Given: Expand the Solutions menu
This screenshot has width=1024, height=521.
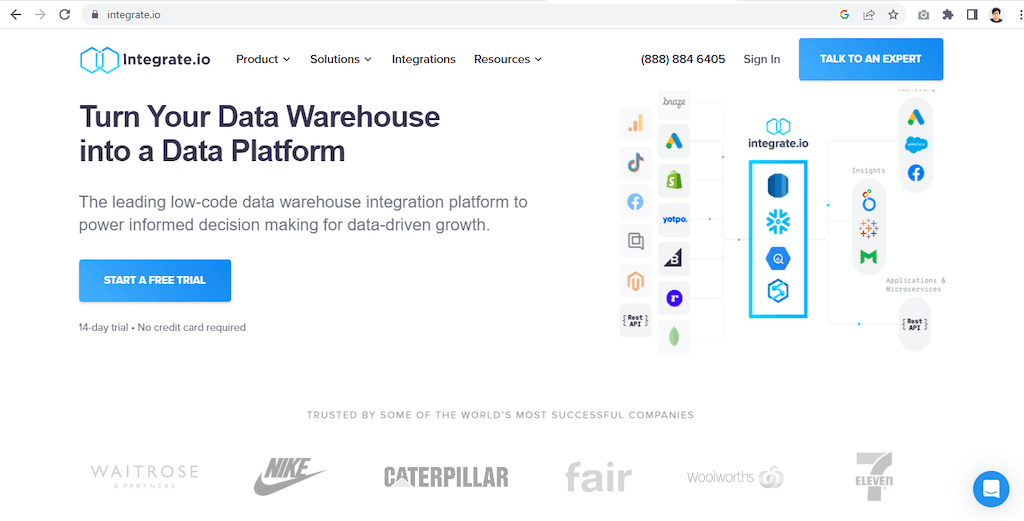Looking at the screenshot, I should click(341, 59).
